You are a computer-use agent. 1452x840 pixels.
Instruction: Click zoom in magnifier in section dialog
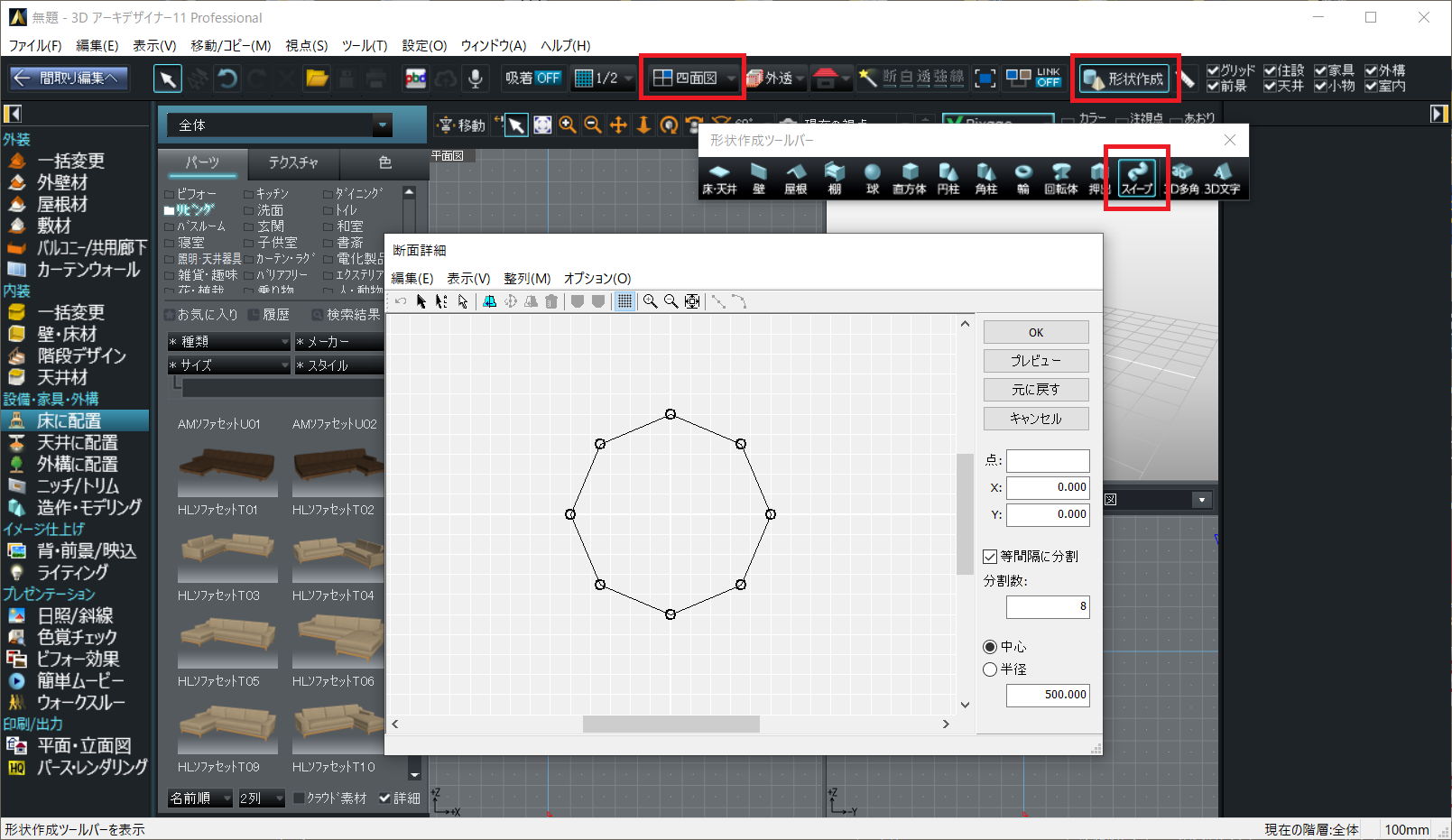pos(650,301)
